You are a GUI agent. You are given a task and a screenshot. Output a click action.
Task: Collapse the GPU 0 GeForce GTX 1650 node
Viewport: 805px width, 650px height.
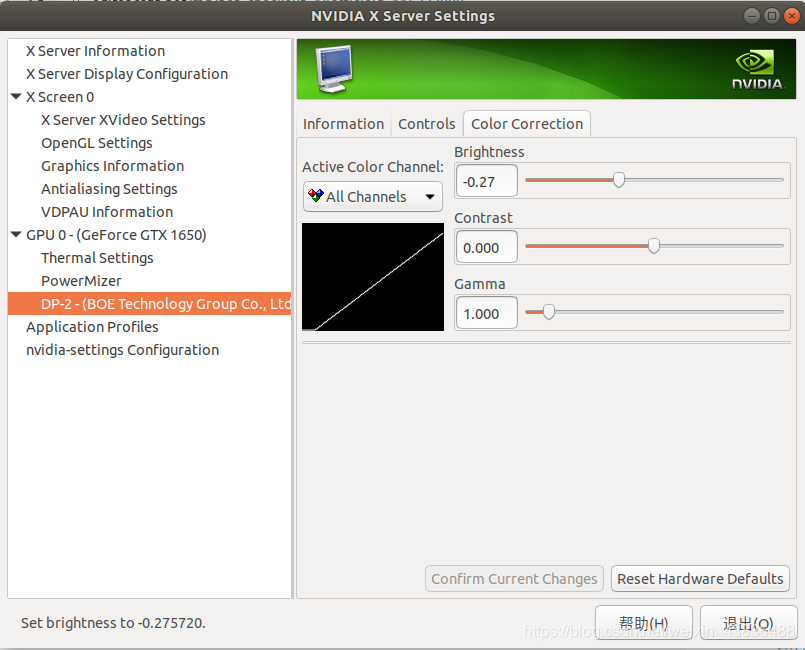click(x=16, y=235)
